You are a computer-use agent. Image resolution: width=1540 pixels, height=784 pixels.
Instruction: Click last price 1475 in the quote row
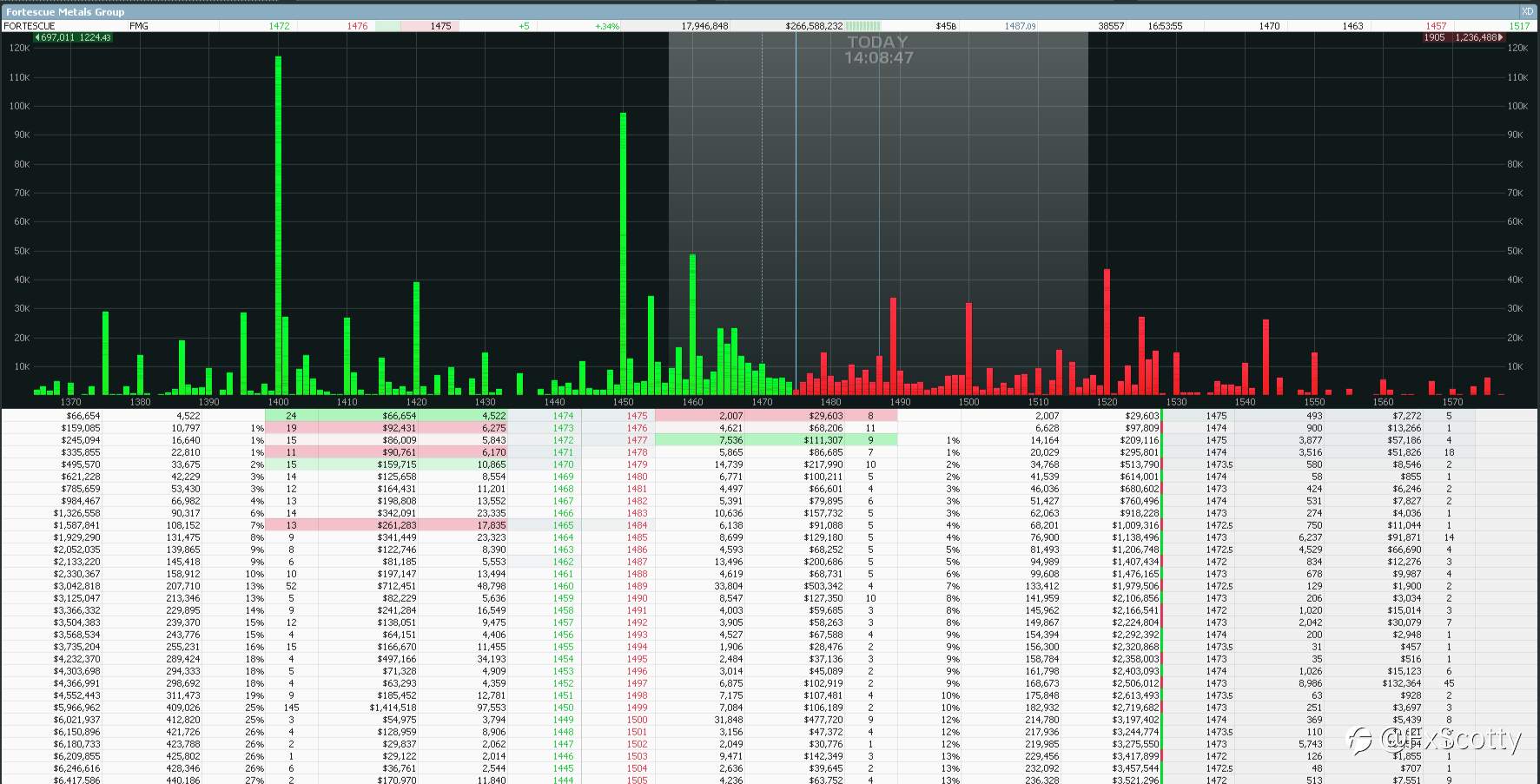coord(440,26)
